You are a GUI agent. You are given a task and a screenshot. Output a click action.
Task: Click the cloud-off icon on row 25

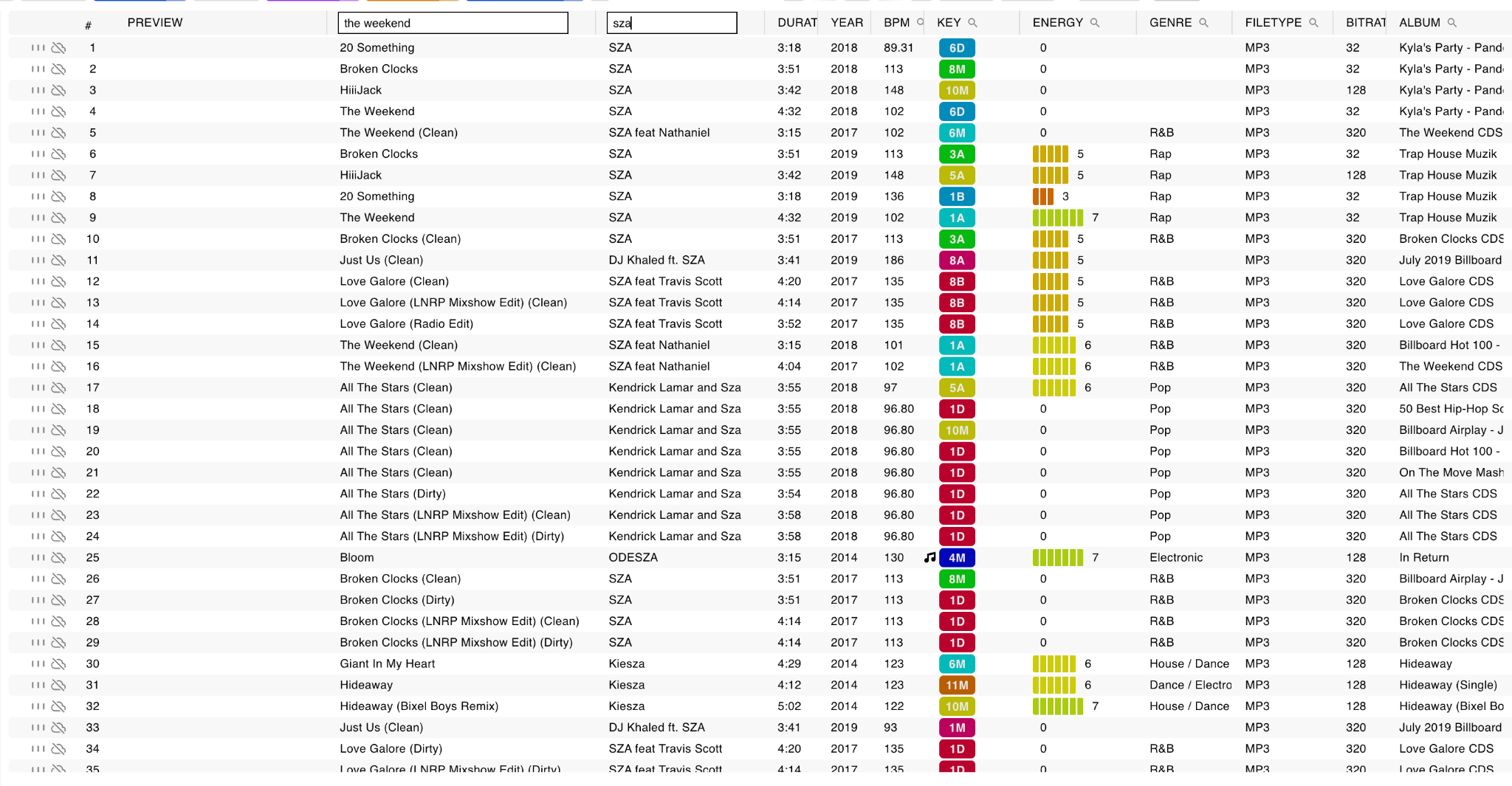pos(58,558)
